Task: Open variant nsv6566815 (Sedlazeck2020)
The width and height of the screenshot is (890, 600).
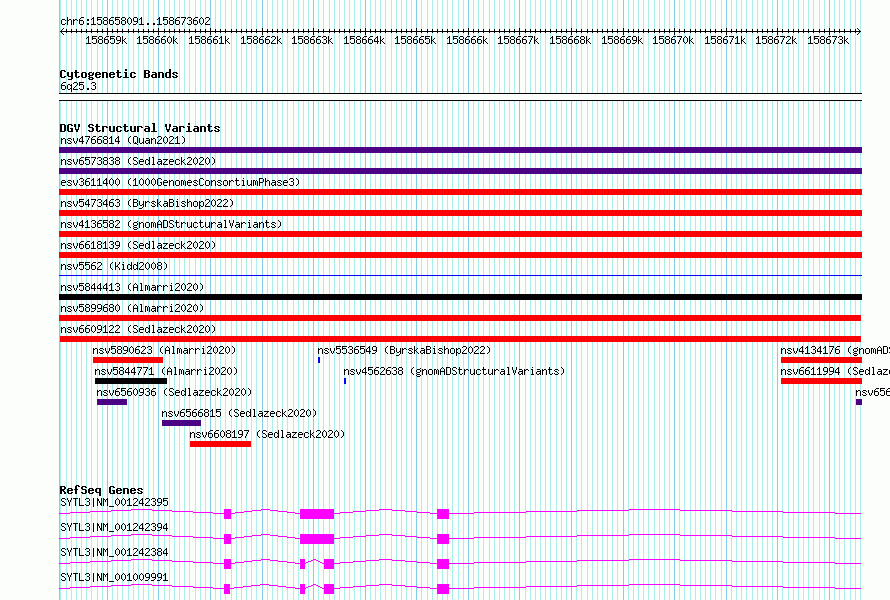Action: tap(181, 423)
